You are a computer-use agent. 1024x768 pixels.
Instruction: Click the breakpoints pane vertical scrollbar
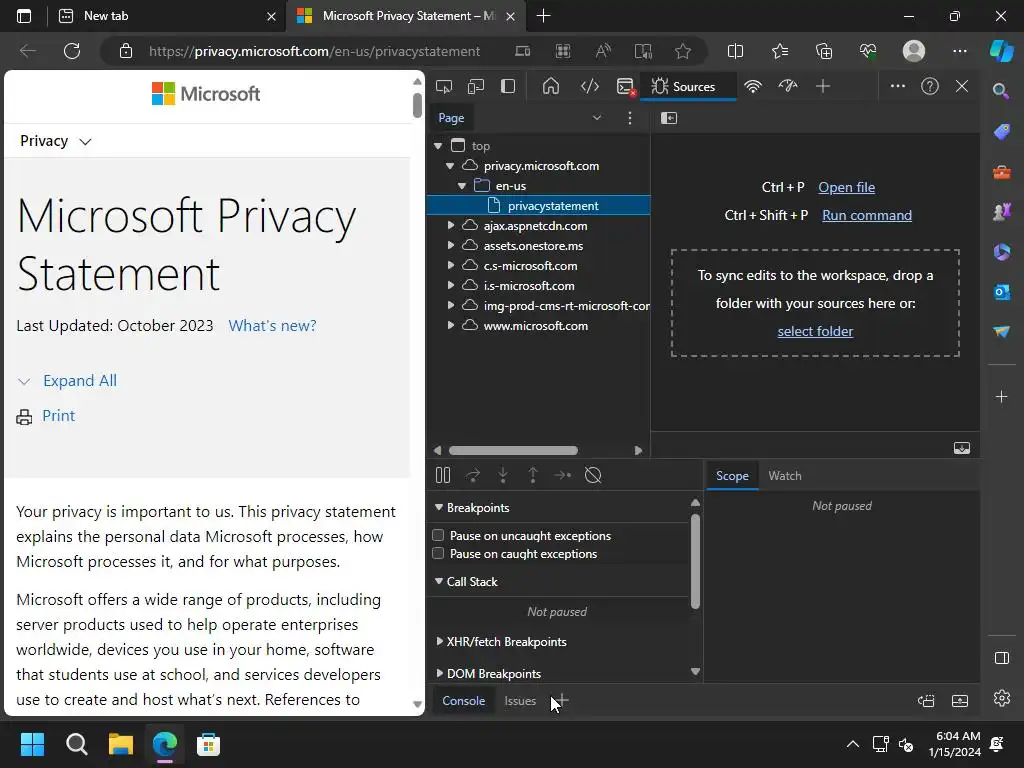click(695, 562)
